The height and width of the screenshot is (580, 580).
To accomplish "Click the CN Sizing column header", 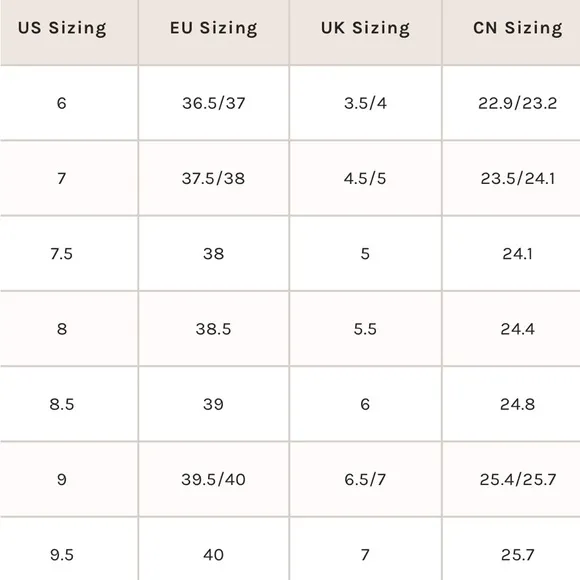I will pyautogui.click(x=511, y=32).
